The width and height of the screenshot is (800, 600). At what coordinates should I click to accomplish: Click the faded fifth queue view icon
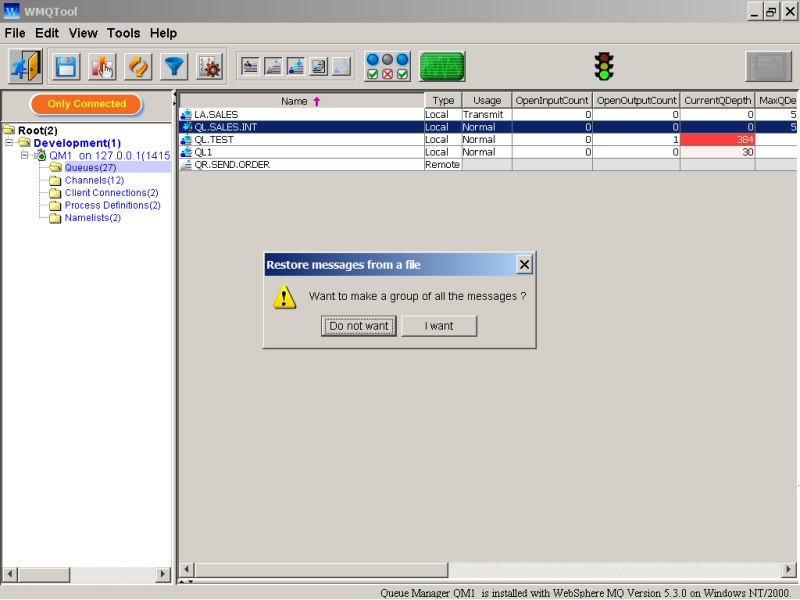pos(342,67)
